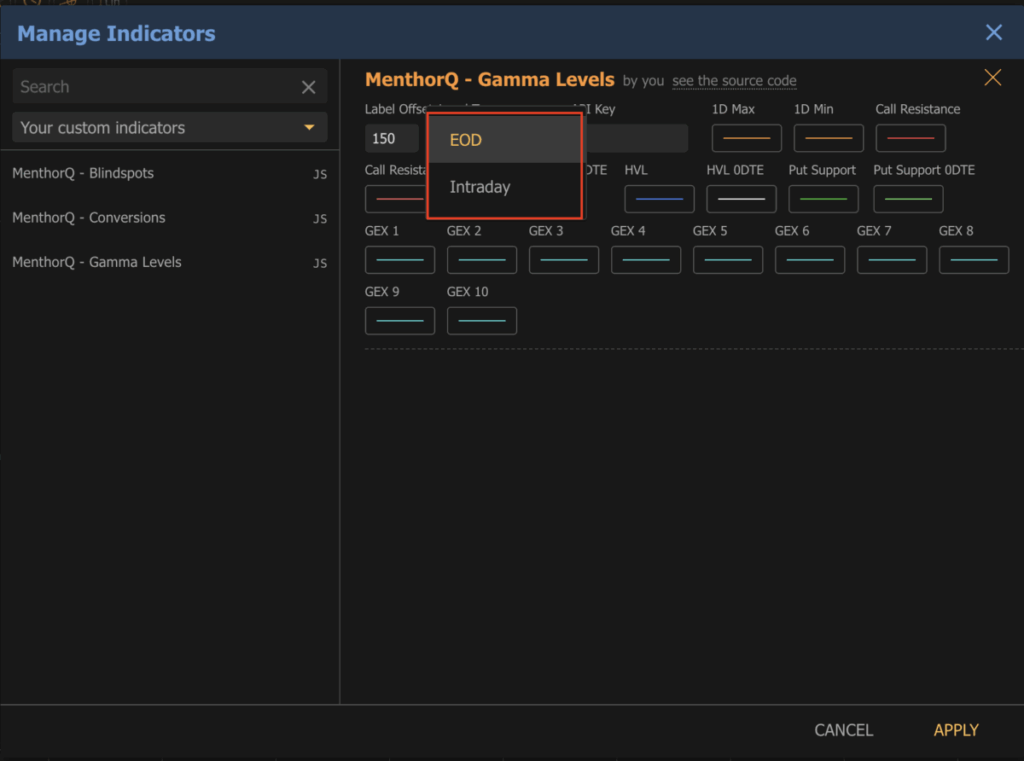Open the 1D Max line style picker
1024x761 pixels.
click(x=746, y=137)
